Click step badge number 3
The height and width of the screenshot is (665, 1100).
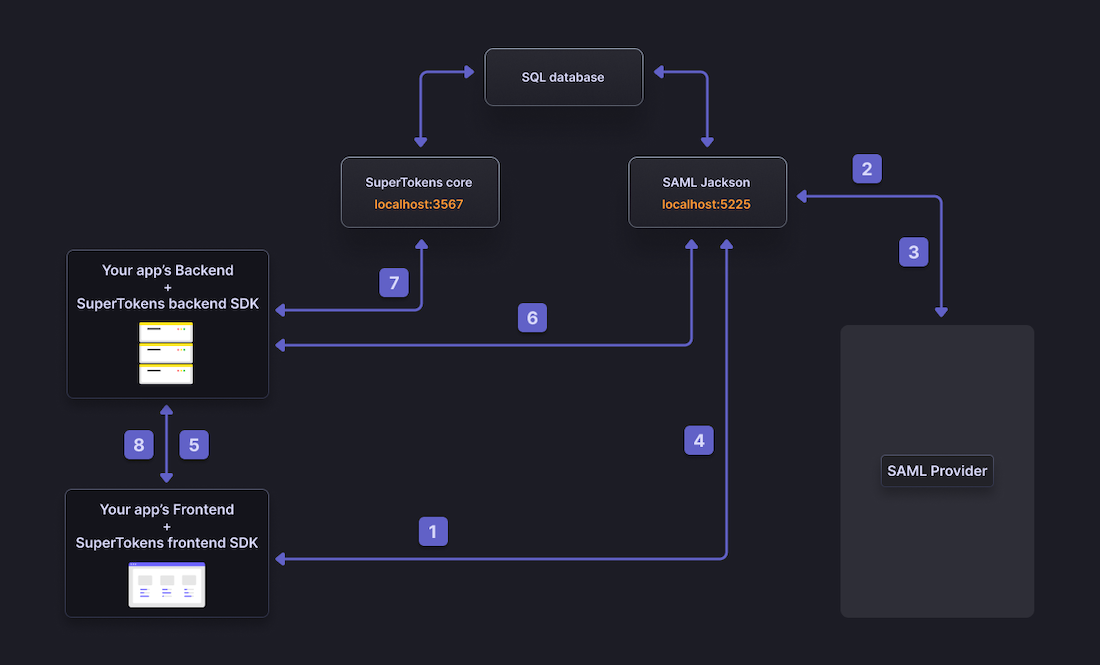[913, 251]
